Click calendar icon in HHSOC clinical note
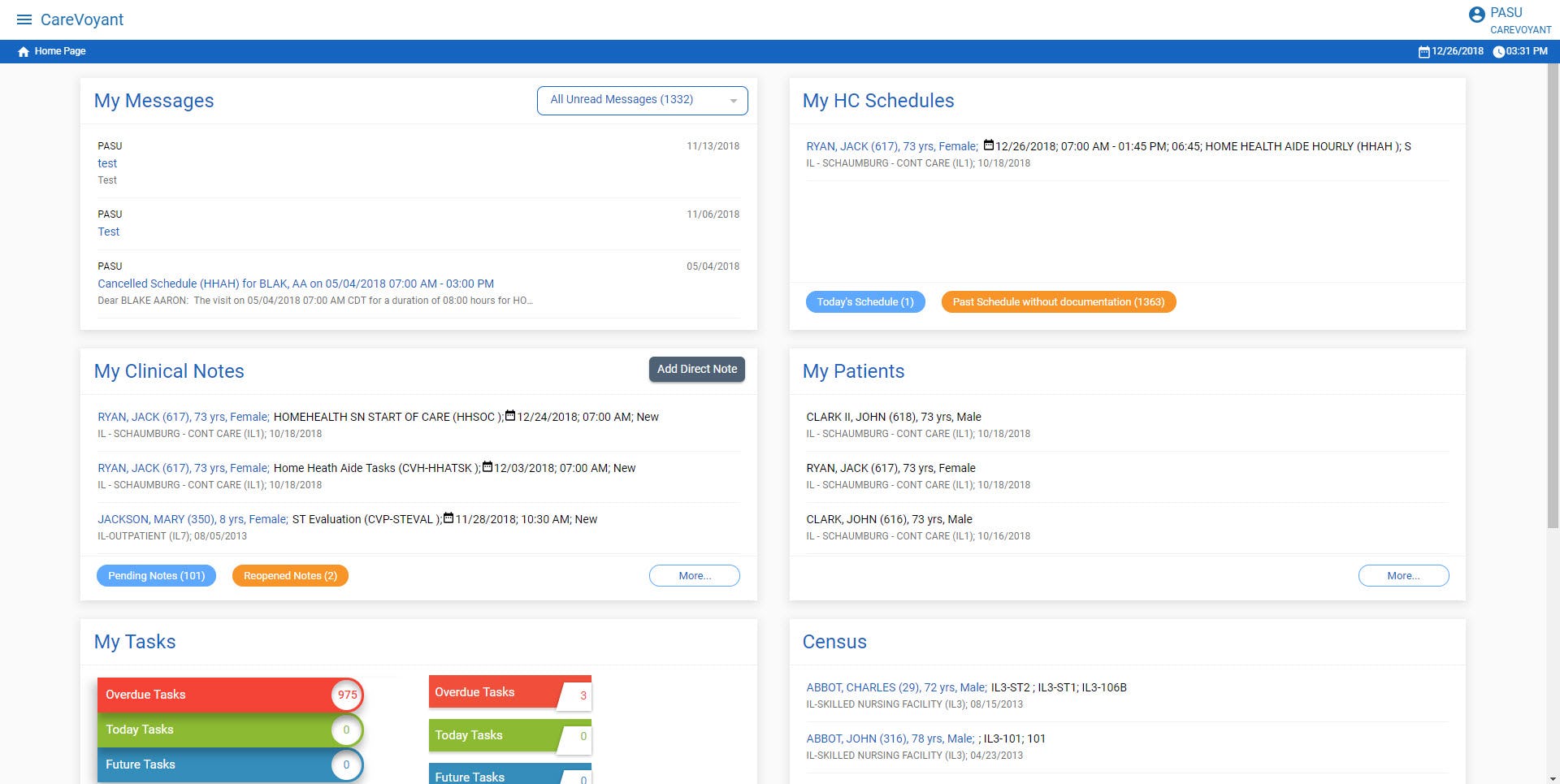1560x784 pixels. [x=510, y=416]
